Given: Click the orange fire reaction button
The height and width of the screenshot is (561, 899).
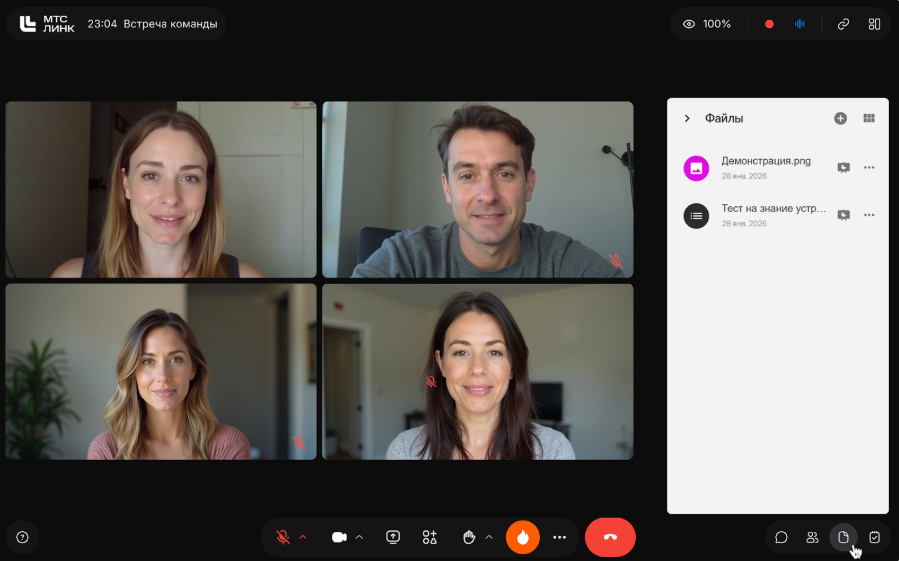Looking at the screenshot, I should [522, 537].
